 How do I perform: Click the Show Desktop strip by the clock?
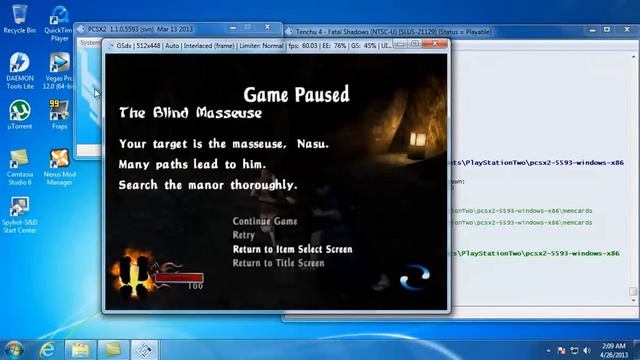[636, 350]
